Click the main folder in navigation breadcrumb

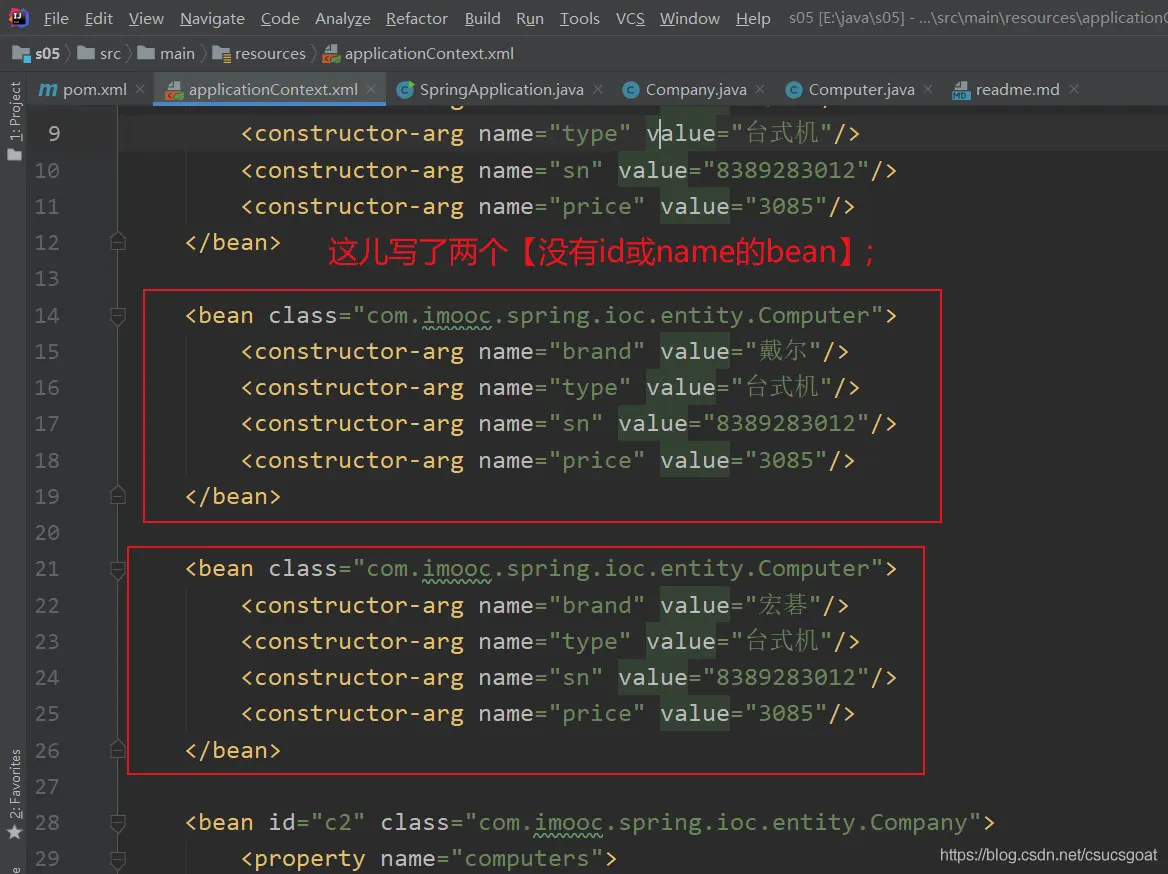pos(177,53)
